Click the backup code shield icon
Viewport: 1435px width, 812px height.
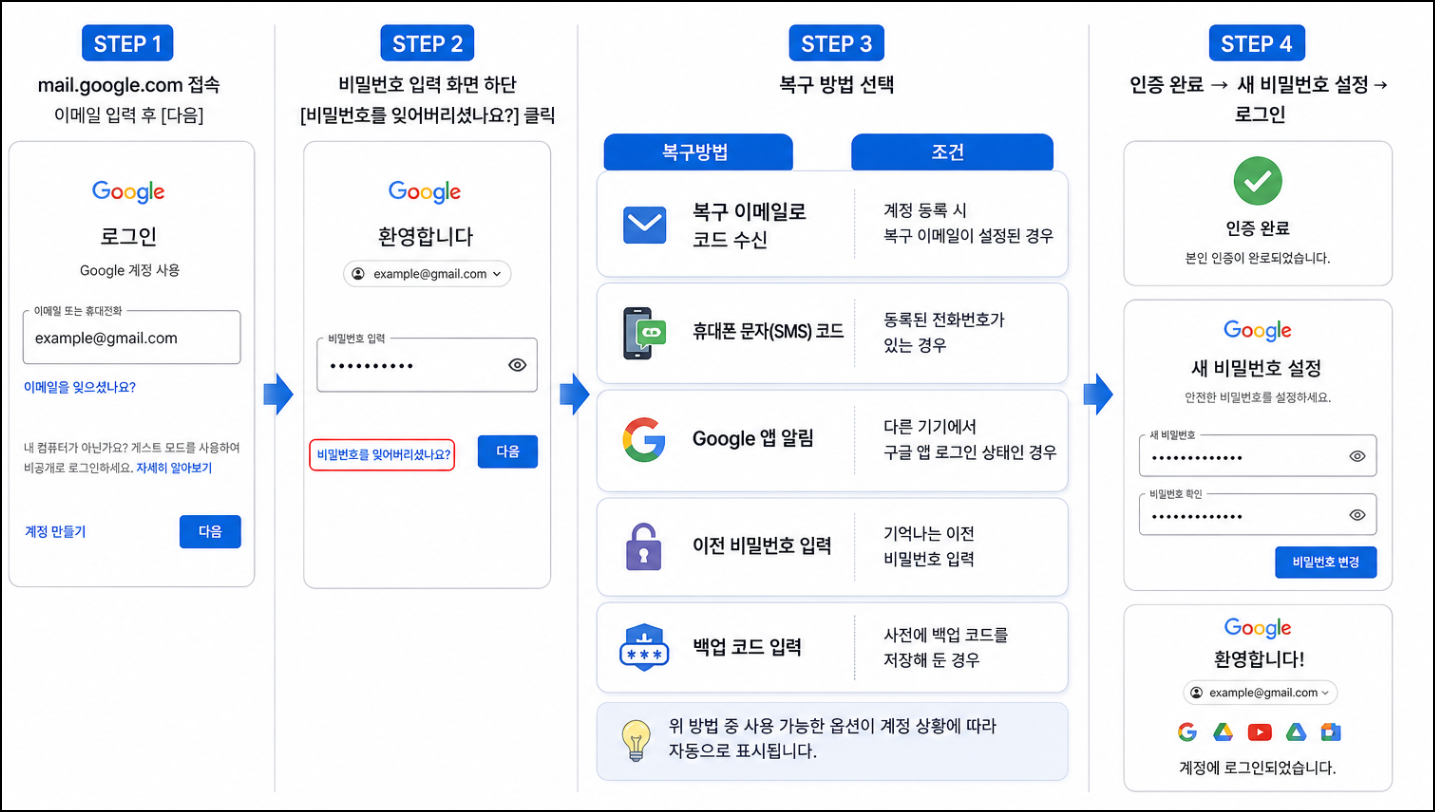[644, 647]
